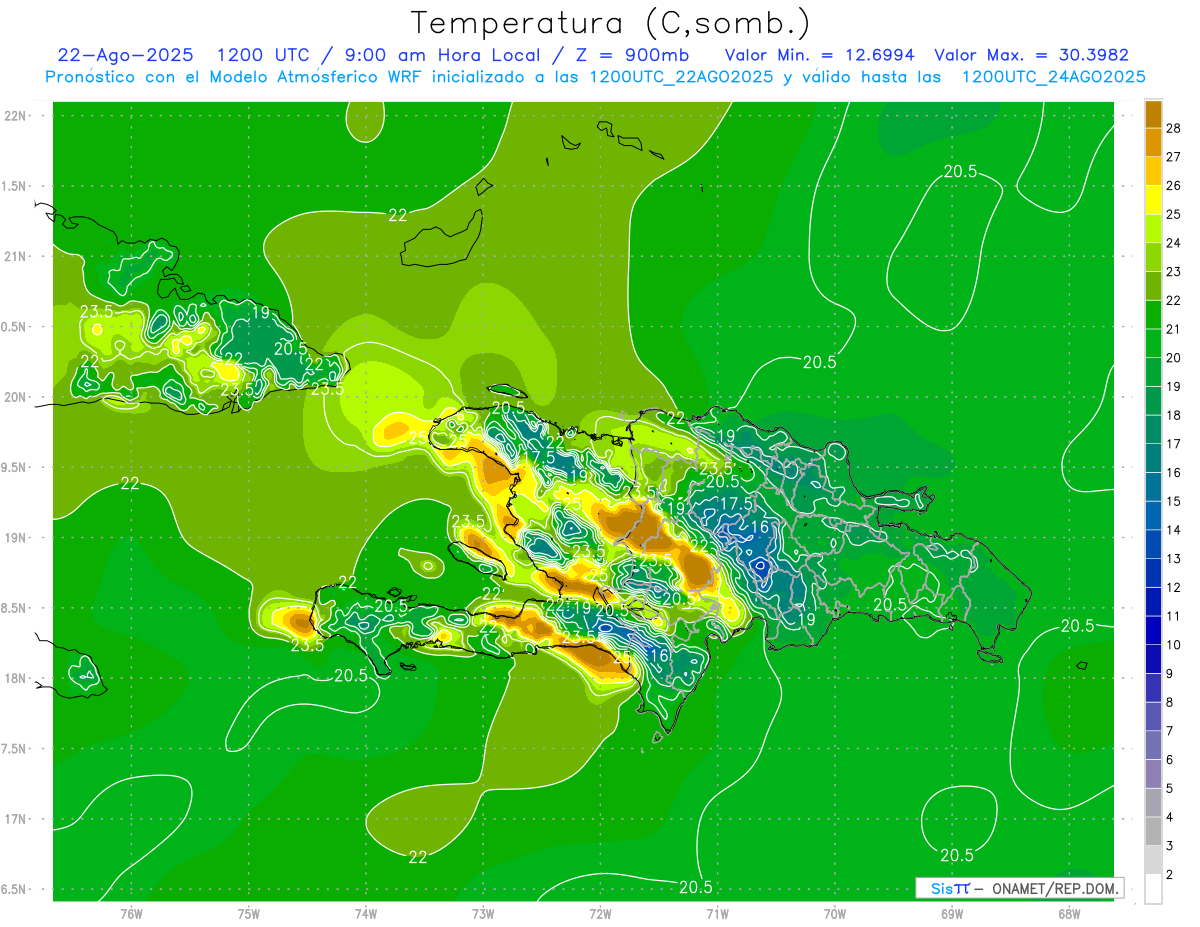This screenshot has width=1200, height=927.
Task: Select gray legend swatch between 3 and 4
Action: click(1153, 832)
